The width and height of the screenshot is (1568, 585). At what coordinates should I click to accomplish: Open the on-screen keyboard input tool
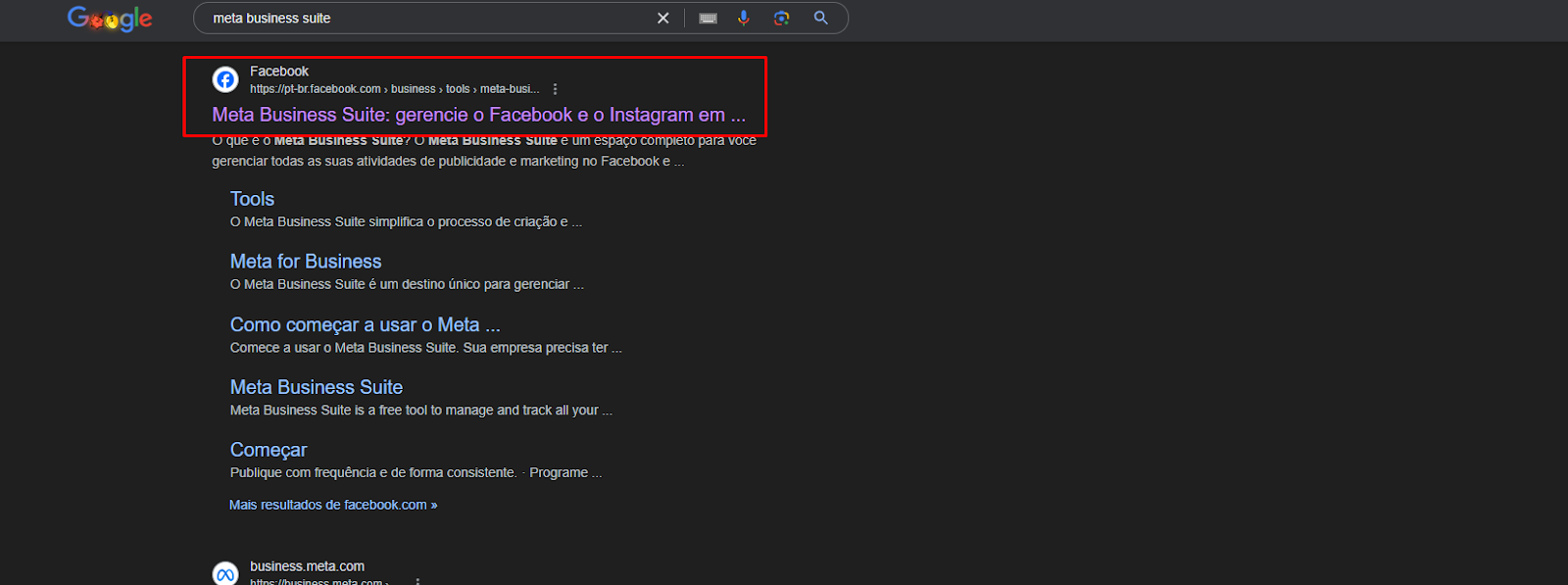coord(708,19)
